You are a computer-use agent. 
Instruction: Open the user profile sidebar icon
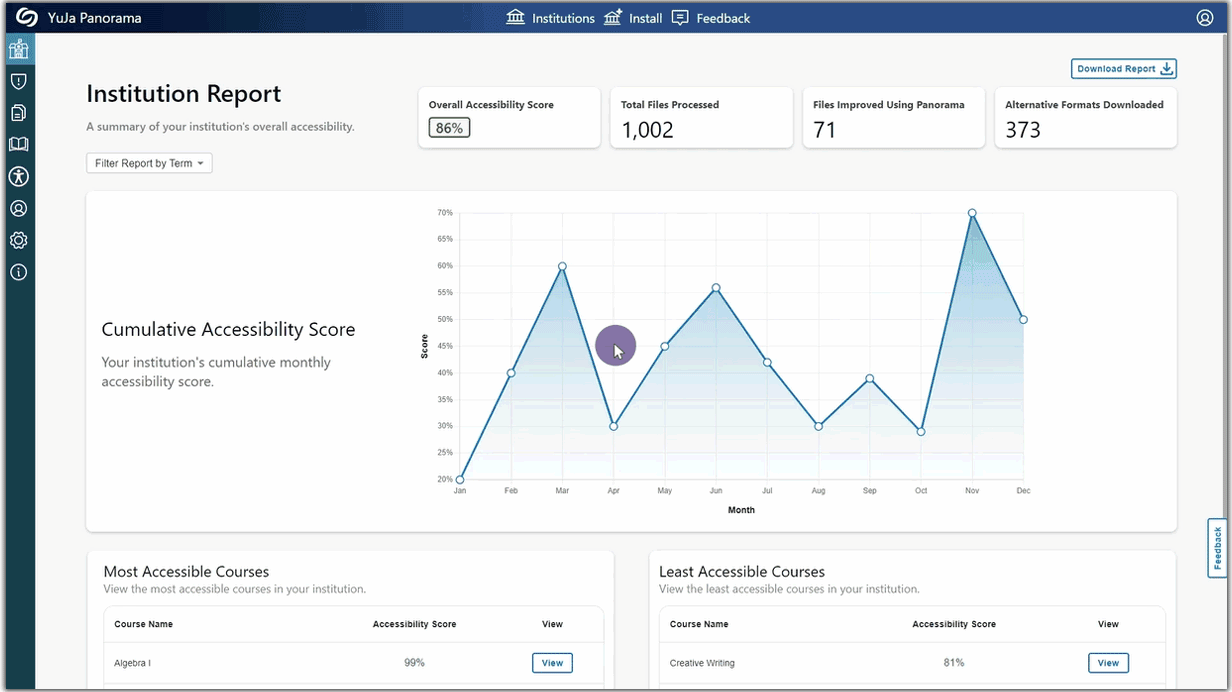click(18, 209)
